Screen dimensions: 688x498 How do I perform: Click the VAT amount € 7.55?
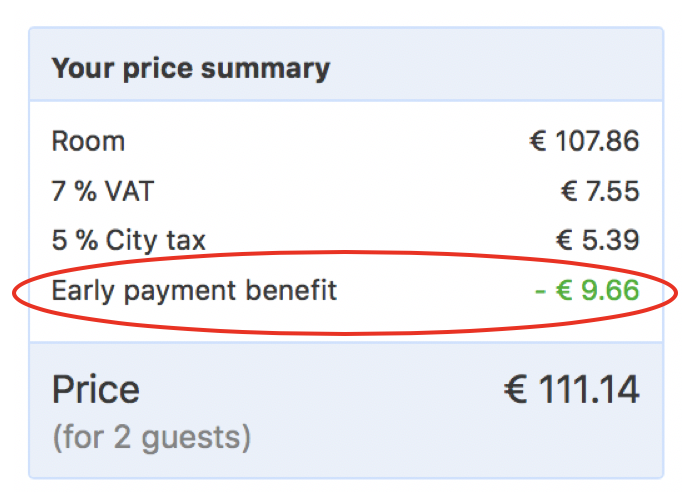600,191
